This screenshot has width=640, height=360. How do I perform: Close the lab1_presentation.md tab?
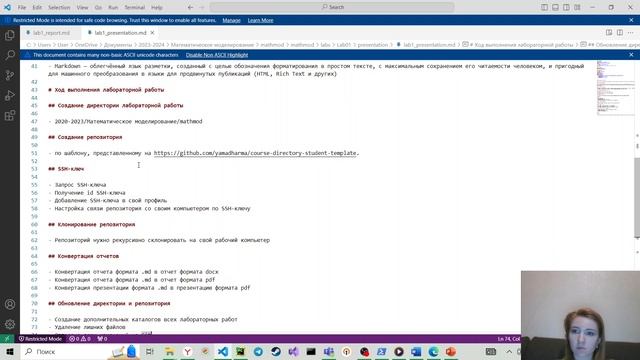click(x=152, y=33)
